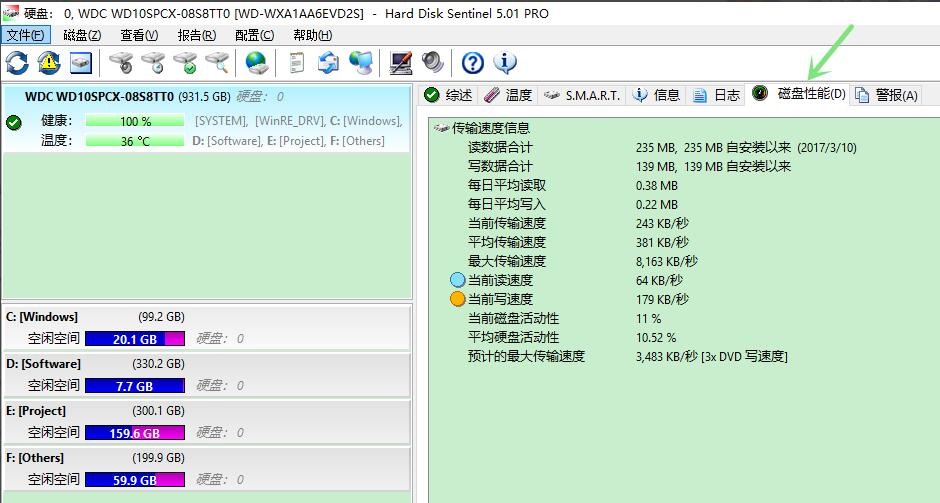Image resolution: width=940 pixels, height=503 pixels.
Task: Click the speaker sound toolbar icon
Action: 432,63
